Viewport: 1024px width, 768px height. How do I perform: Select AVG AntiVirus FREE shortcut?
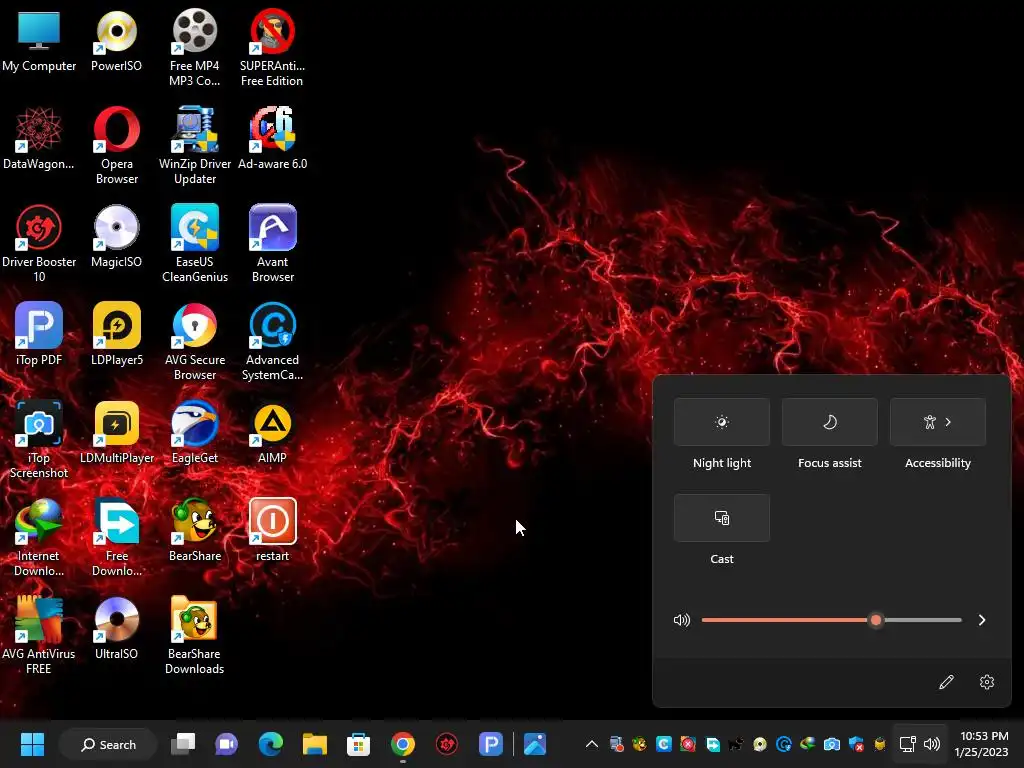(39, 635)
